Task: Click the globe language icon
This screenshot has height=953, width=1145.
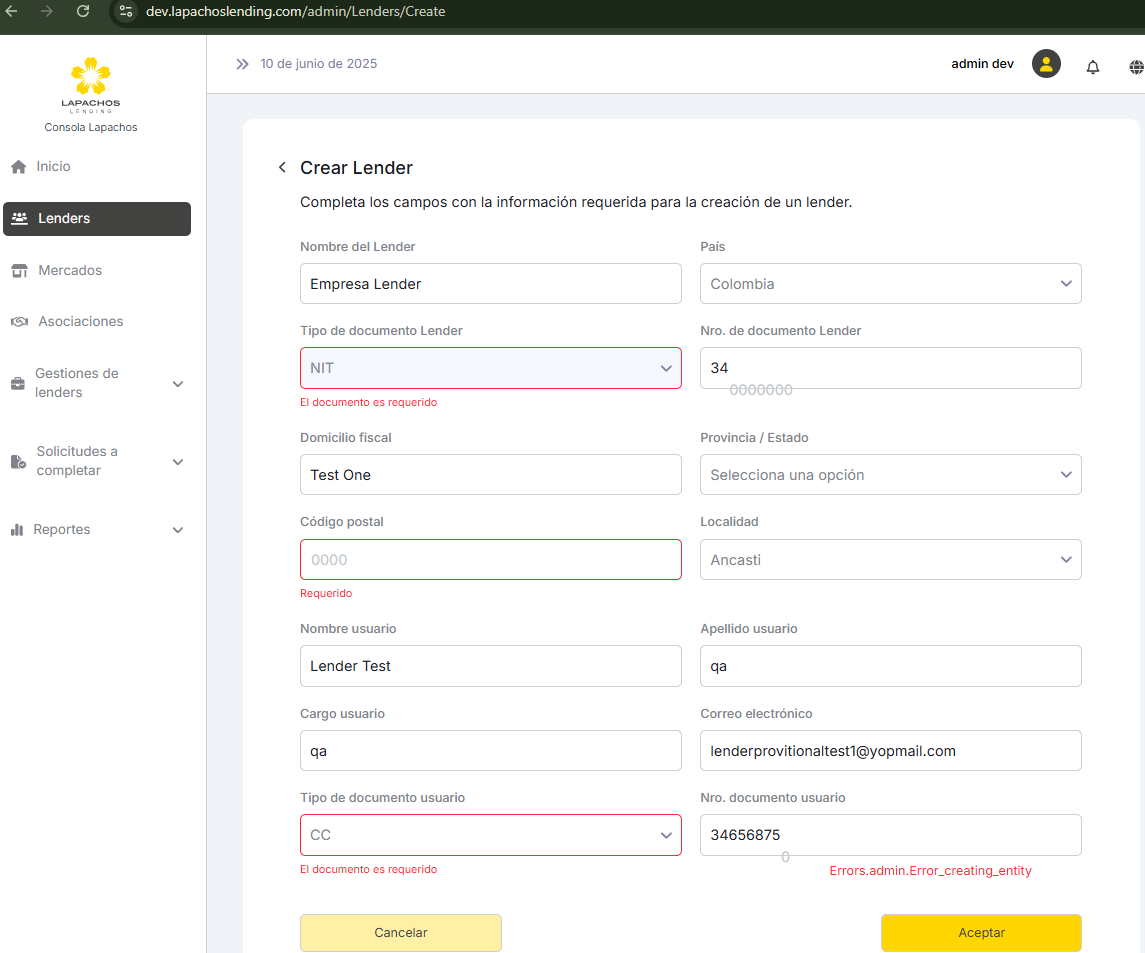Action: tap(1136, 67)
